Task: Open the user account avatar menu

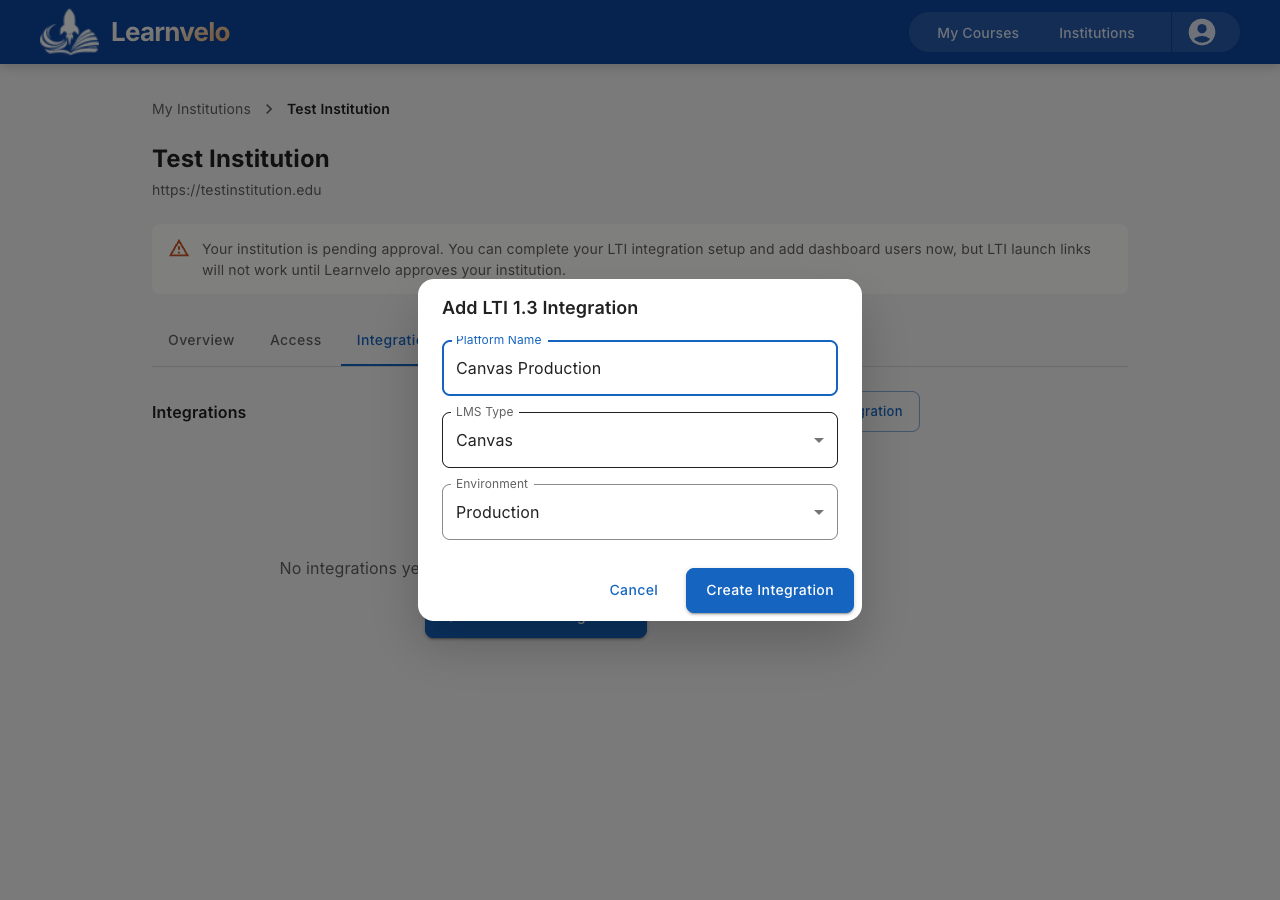Action: point(1203,31)
